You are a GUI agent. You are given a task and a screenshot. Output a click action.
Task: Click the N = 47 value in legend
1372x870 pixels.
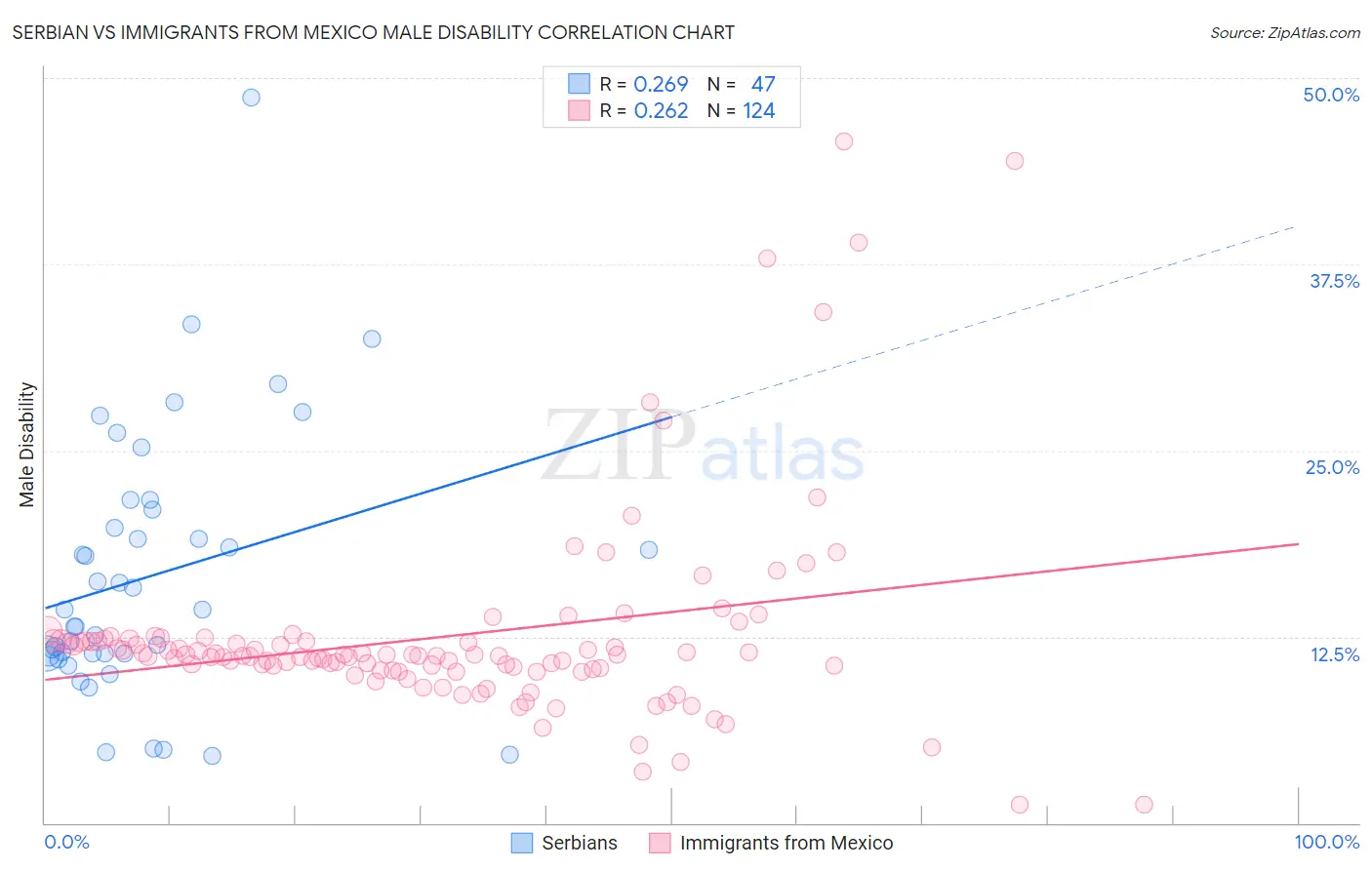point(762,84)
